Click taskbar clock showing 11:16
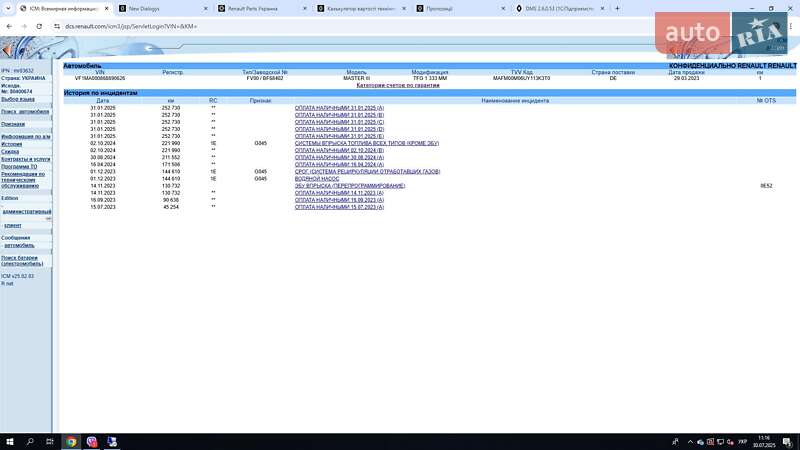This screenshot has height=450, width=800. coord(764,441)
